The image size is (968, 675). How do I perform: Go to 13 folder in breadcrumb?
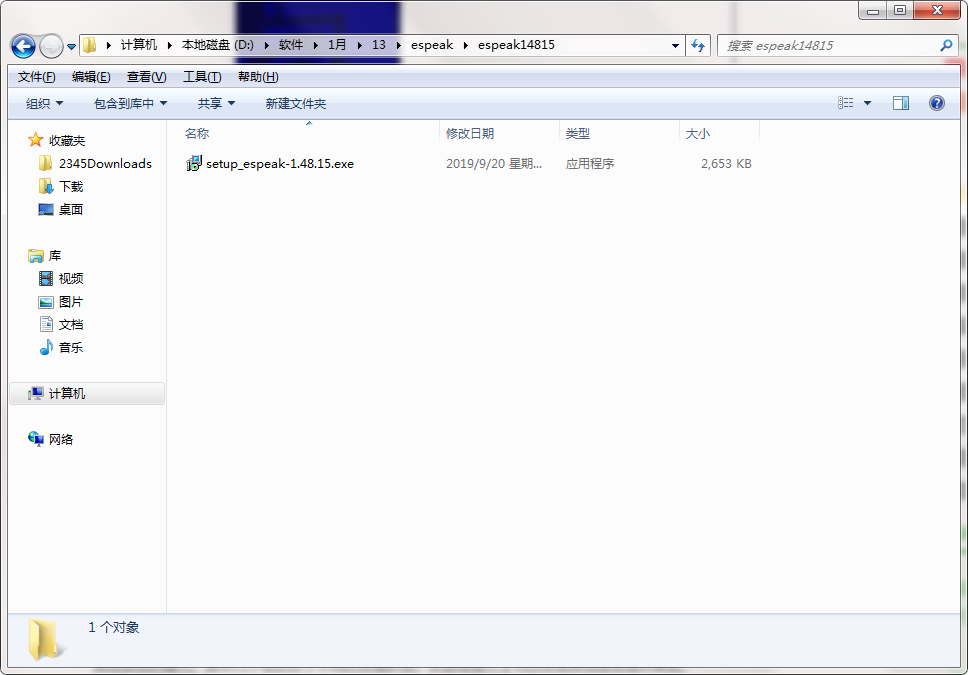[378, 45]
